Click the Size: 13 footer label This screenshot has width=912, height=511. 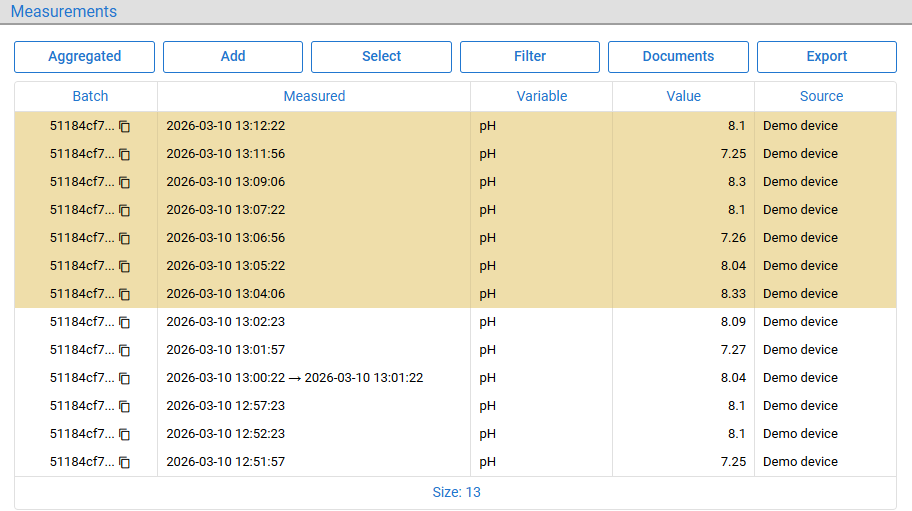[x=456, y=492]
